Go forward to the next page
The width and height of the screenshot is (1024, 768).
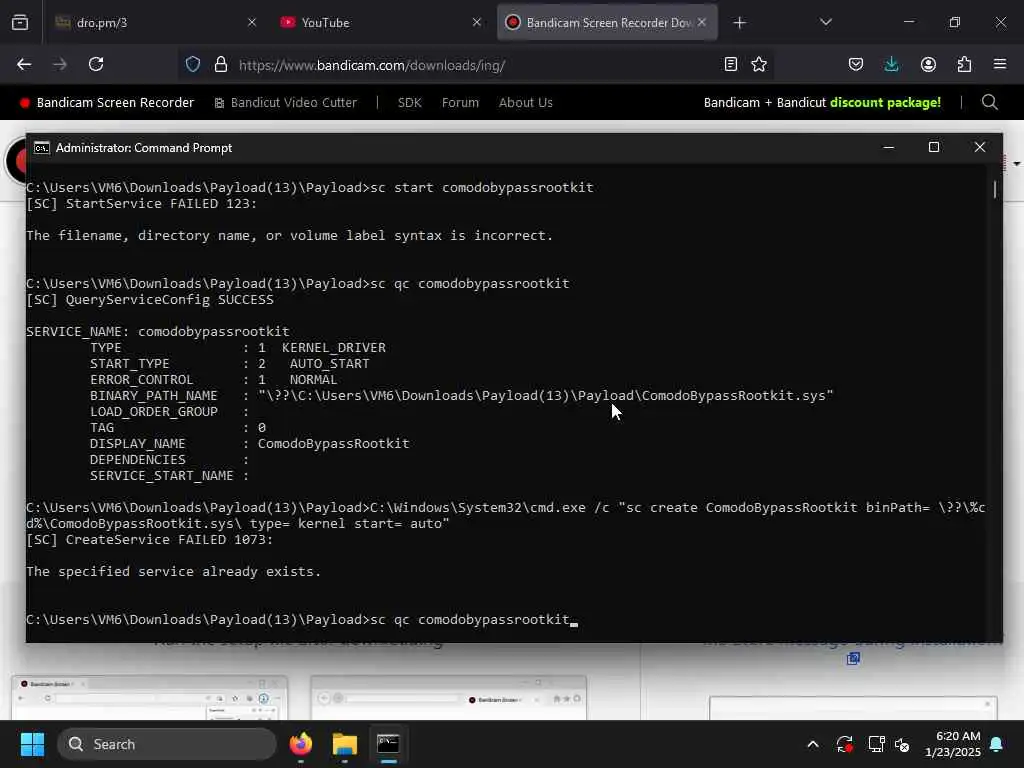click(x=60, y=65)
